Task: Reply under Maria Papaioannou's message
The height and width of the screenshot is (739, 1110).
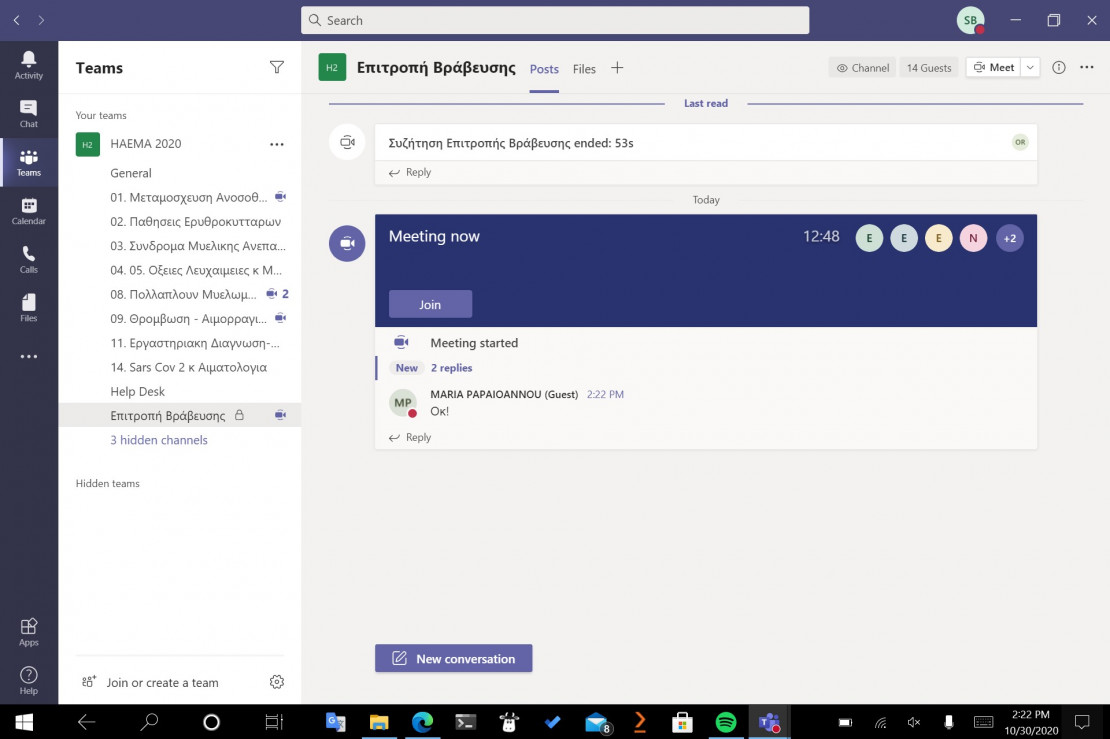Action: (x=410, y=437)
